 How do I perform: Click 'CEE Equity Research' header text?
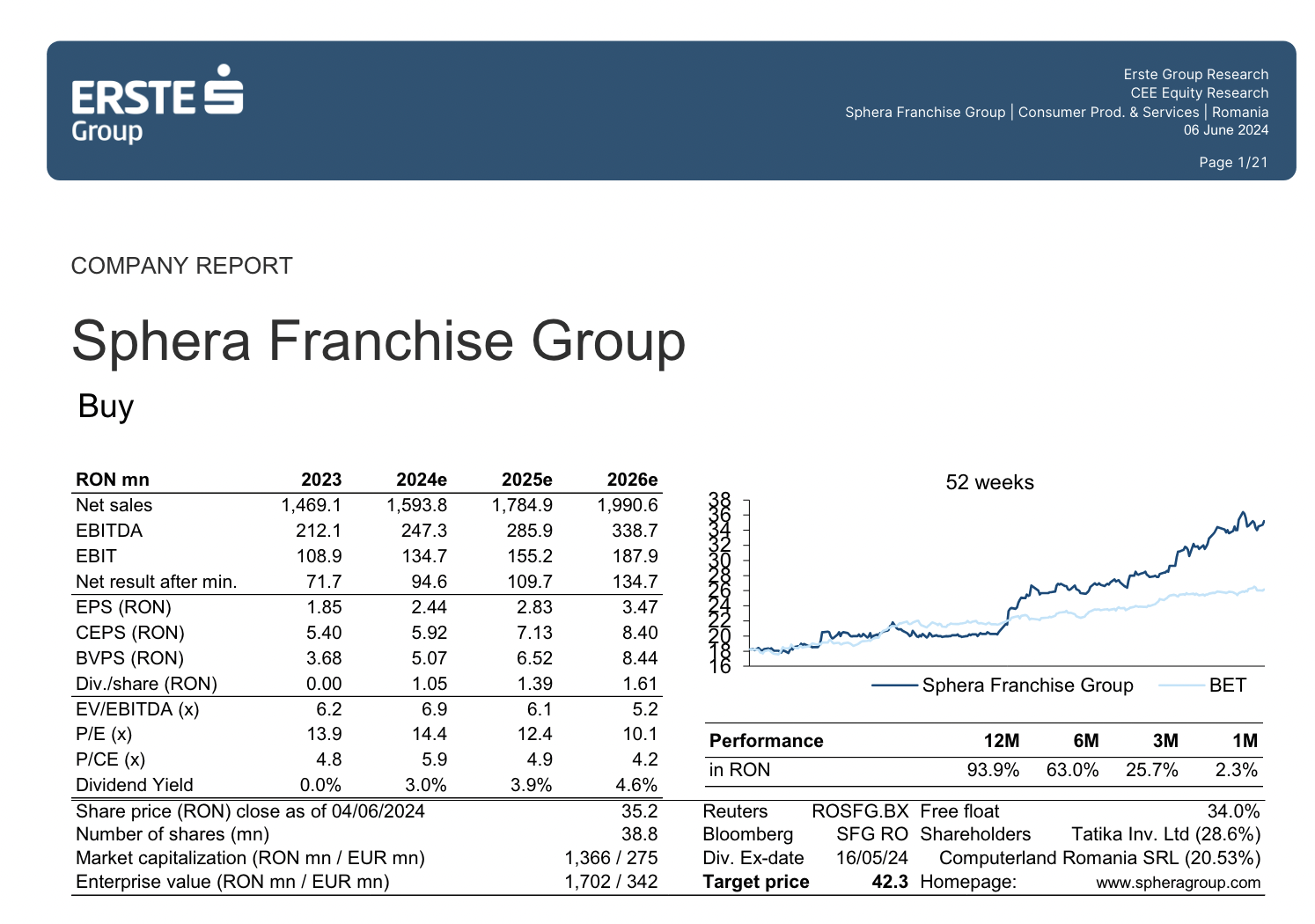point(1199,93)
